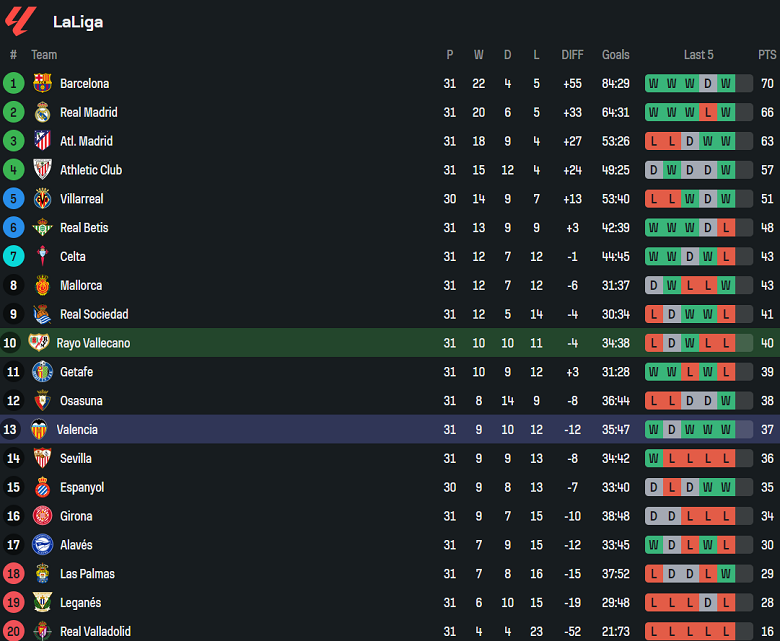Click position badge 20 for Real Valladolid
The width and height of the screenshot is (780, 641).
[x=14, y=632]
